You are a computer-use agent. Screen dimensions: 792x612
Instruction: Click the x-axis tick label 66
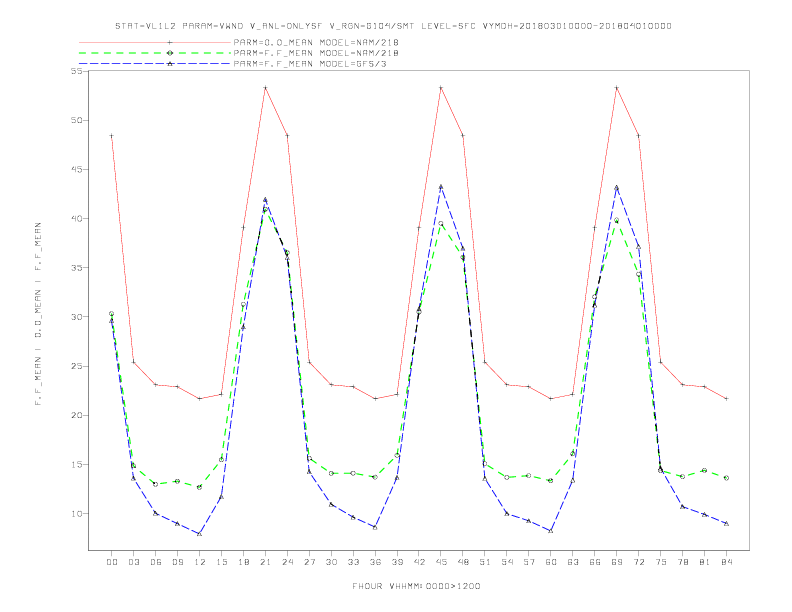[595, 562]
